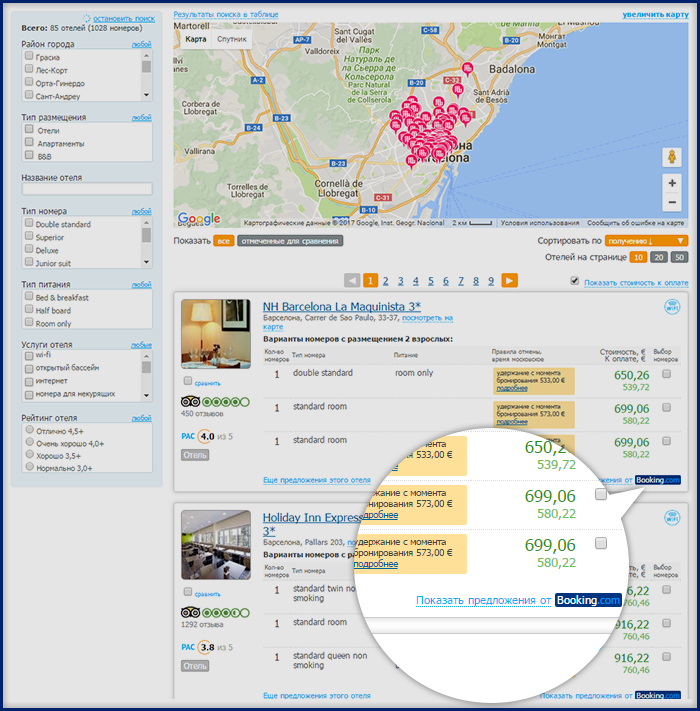Screen dimensions: 700x711
Task: Click TripAdvisor owl icon for NH Barcelona
Action: (x=190, y=402)
